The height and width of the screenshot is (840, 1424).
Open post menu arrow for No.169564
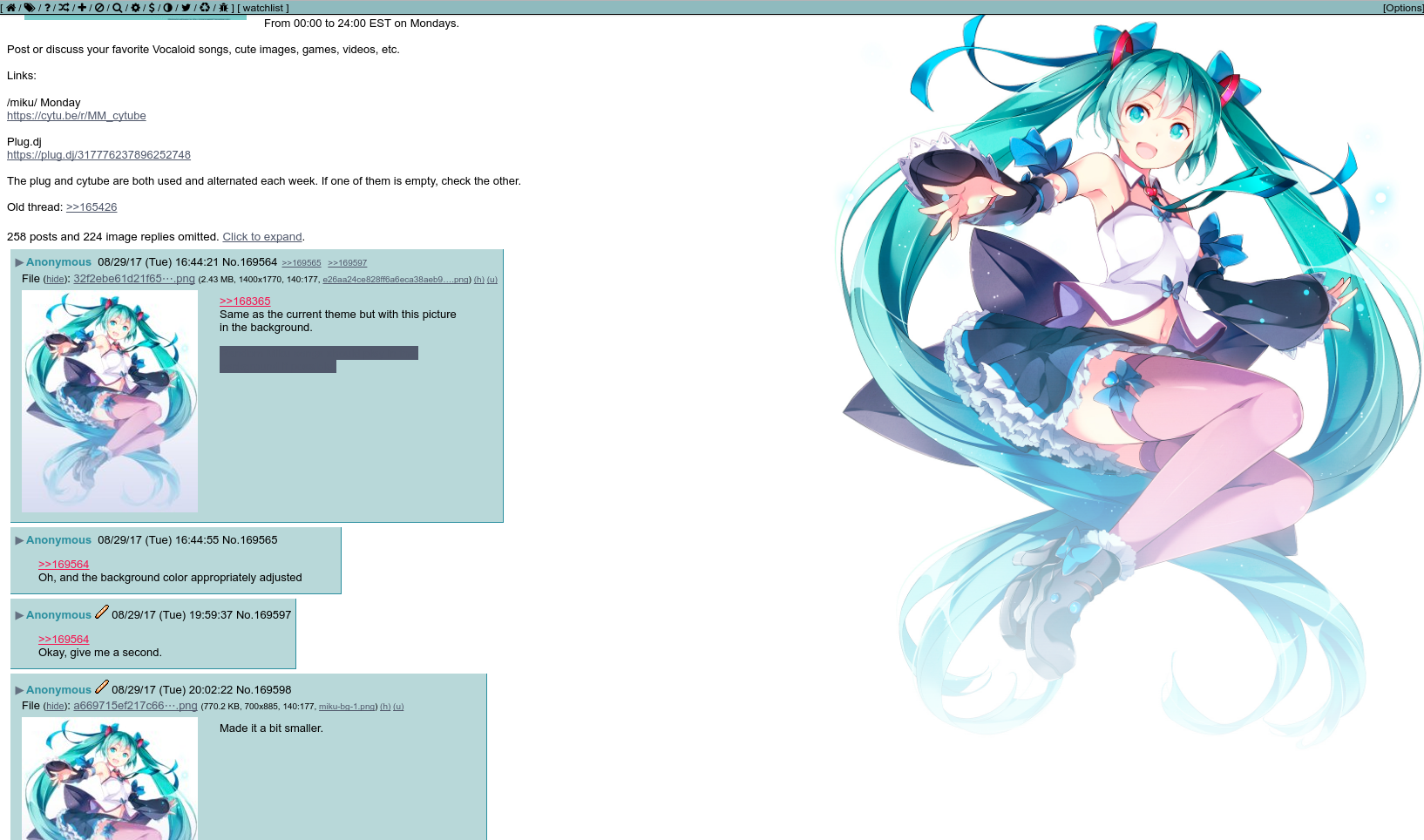pyautogui.click(x=19, y=262)
